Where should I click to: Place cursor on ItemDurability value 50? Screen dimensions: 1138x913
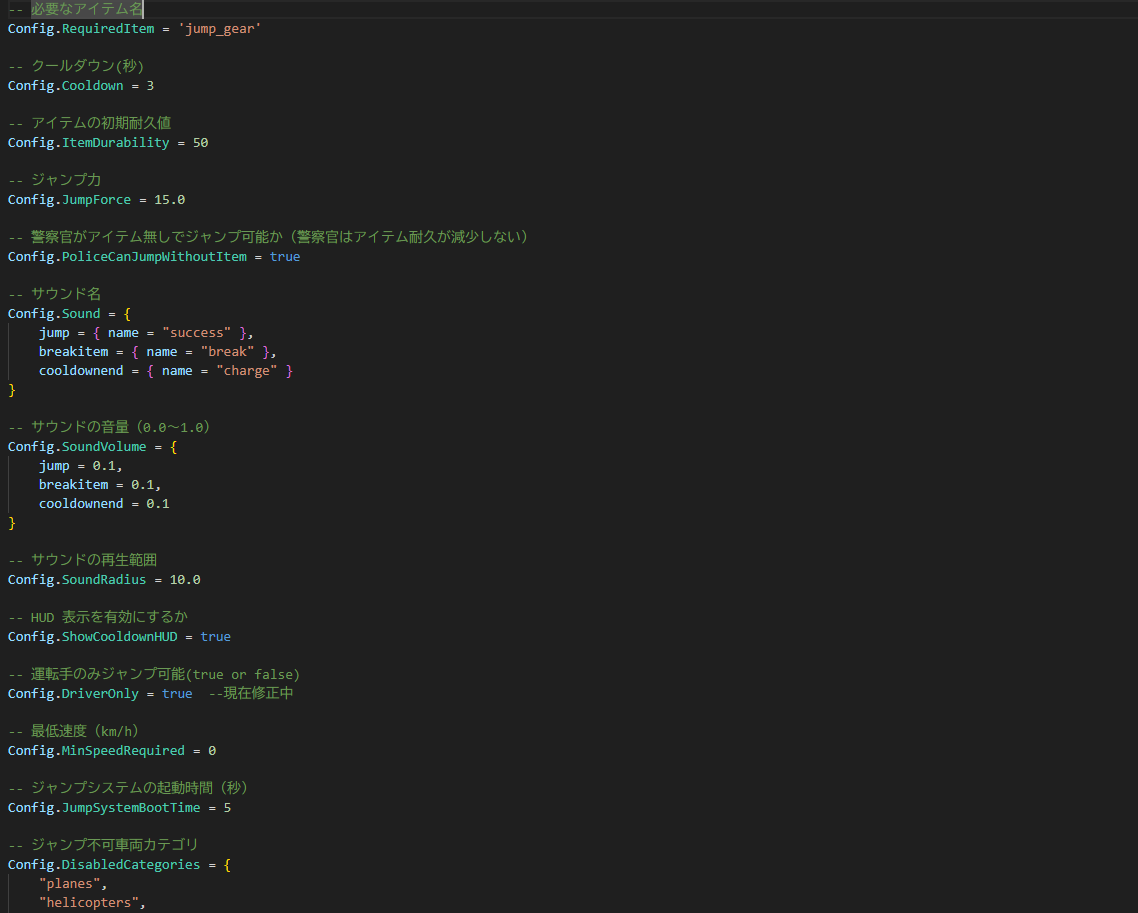coord(200,143)
